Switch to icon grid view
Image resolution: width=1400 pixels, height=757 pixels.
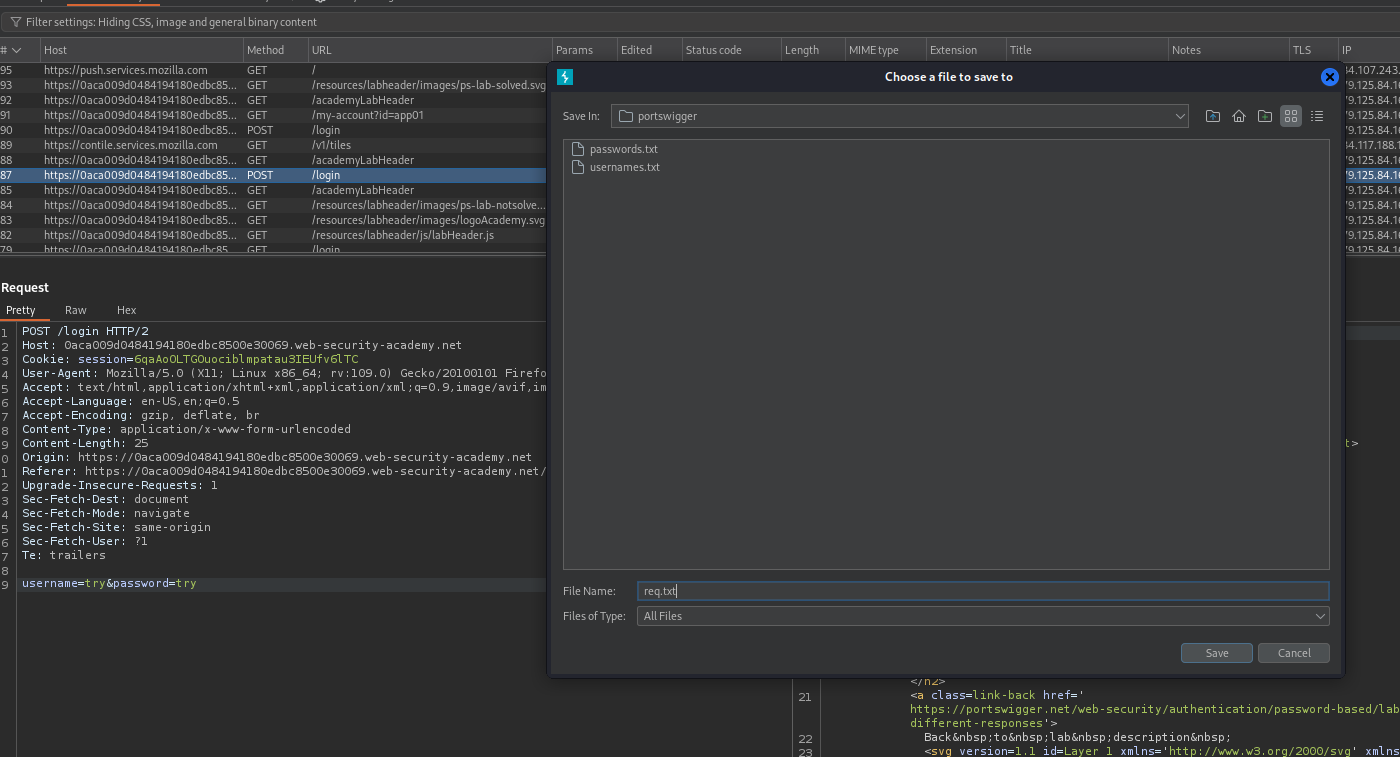click(x=1291, y=116)
